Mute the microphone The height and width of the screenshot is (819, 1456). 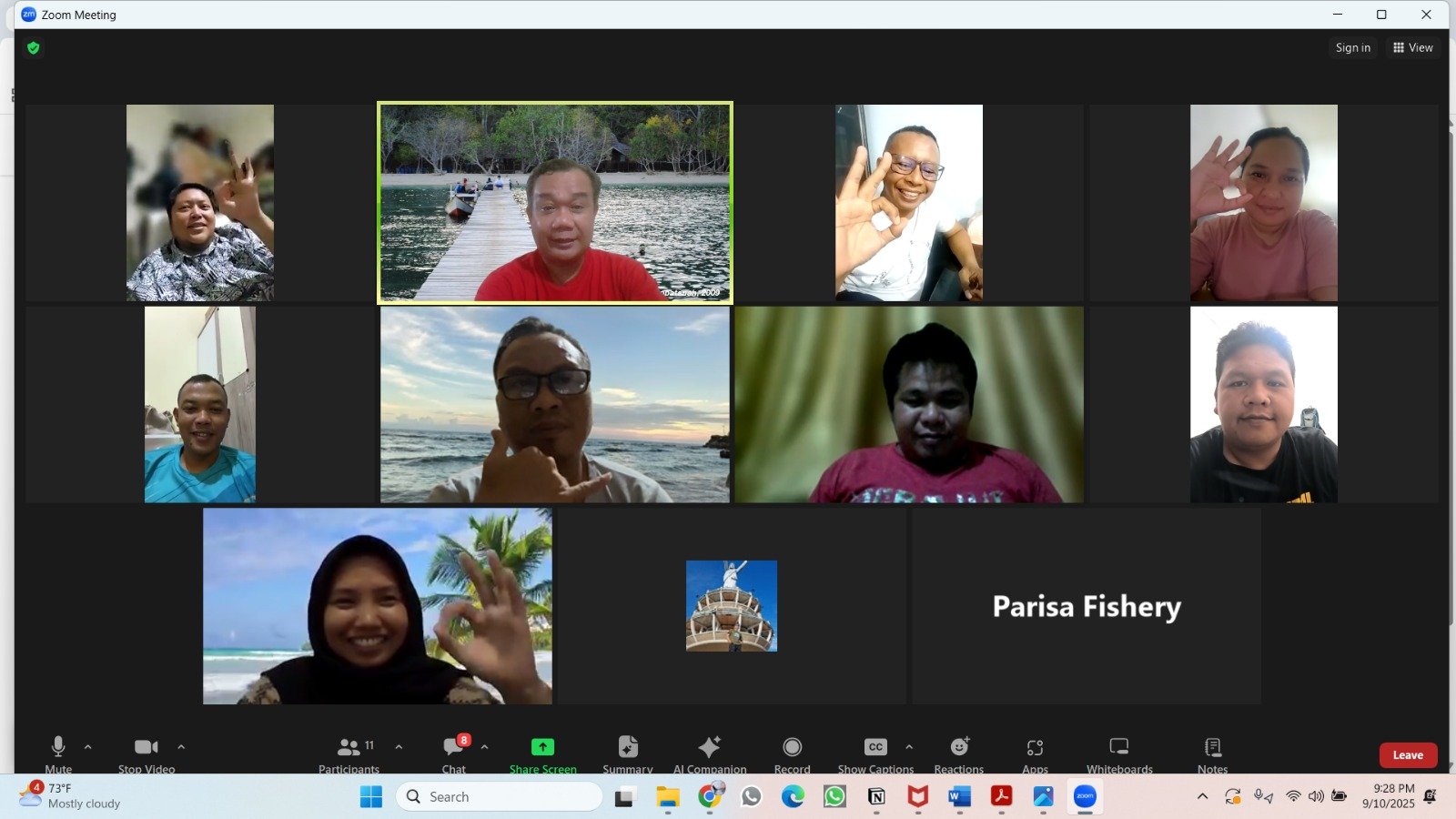pyautogui.click(x=58, y=753)
